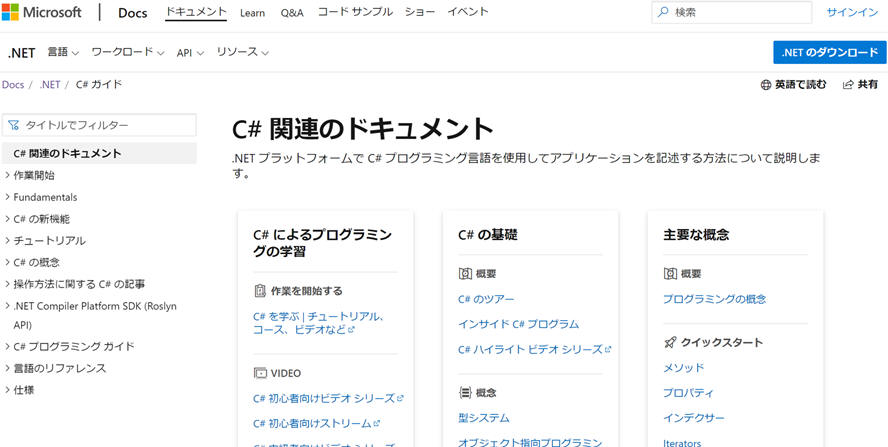Click the filter icon in タイトルでフィルター box
Image resolution: width=888 pixels, height=447 pixels.
pyautogui.click(x=14, y=125)
